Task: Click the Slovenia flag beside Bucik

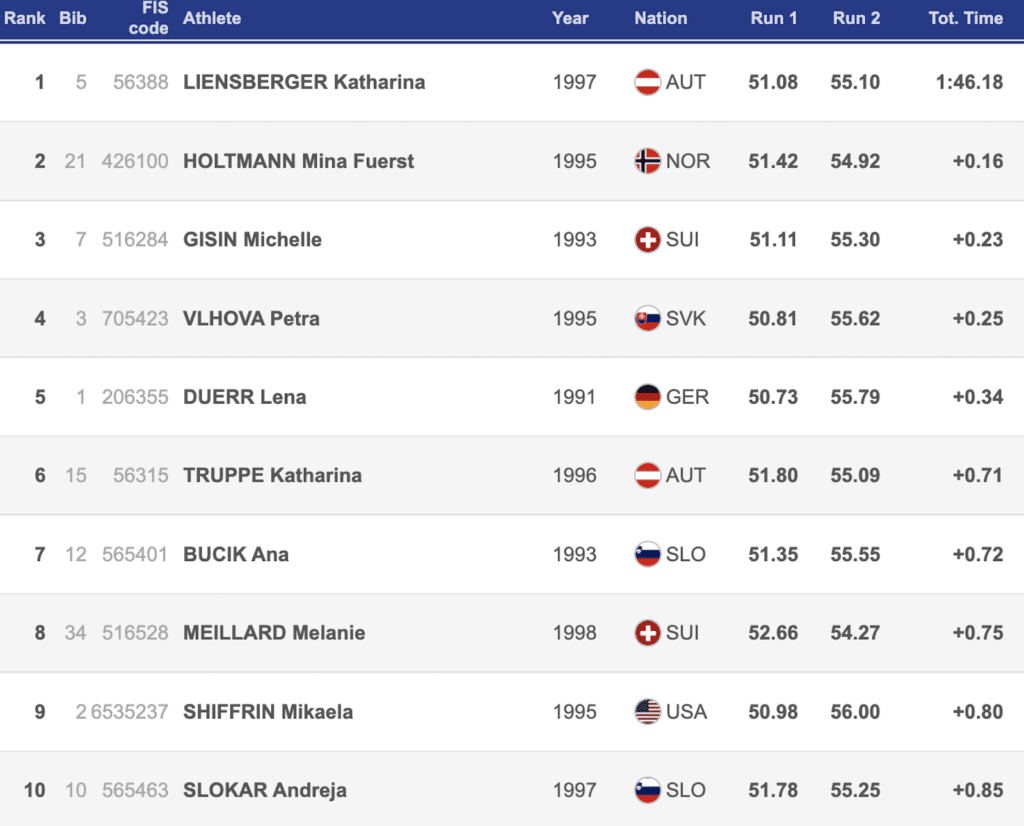Action: click(648, 554)
